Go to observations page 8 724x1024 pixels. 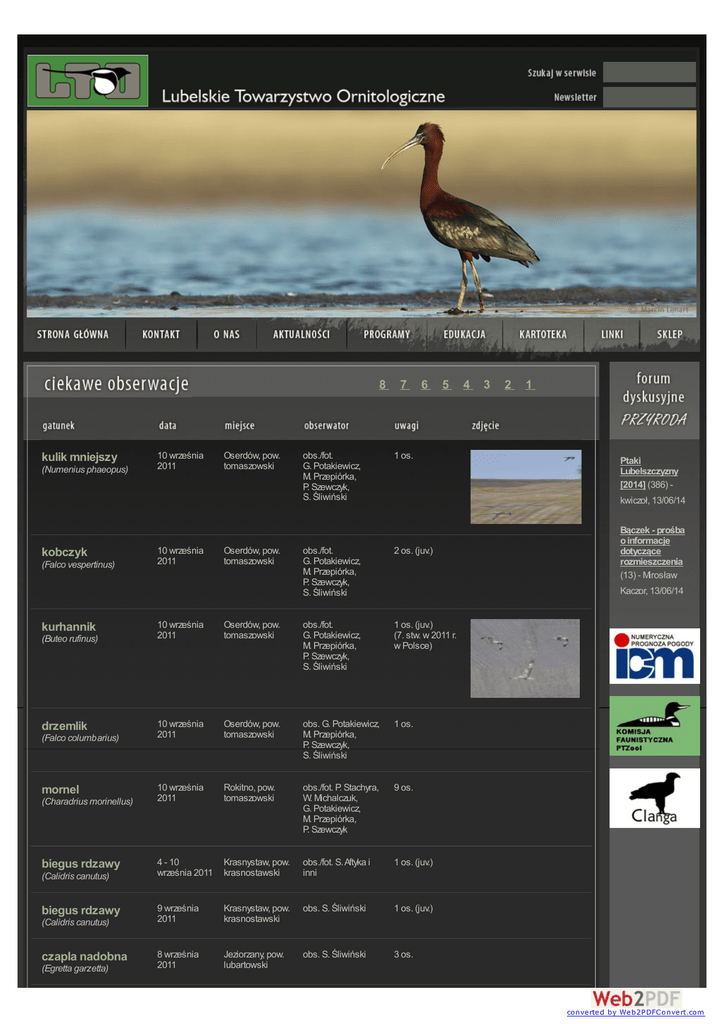(x=382, y=385)
